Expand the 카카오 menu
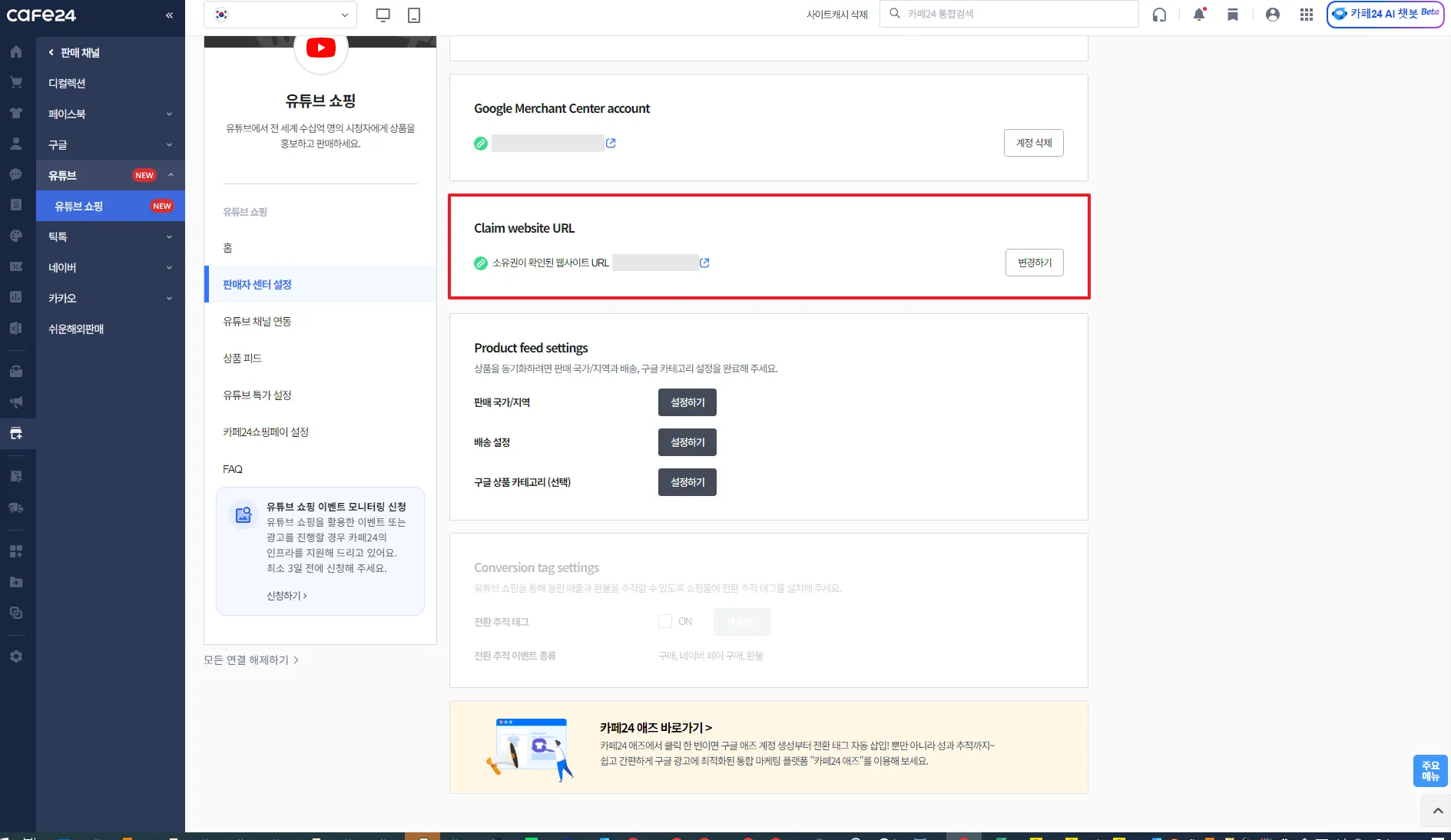Screen dimensions: 1451x840 (111, 298)
